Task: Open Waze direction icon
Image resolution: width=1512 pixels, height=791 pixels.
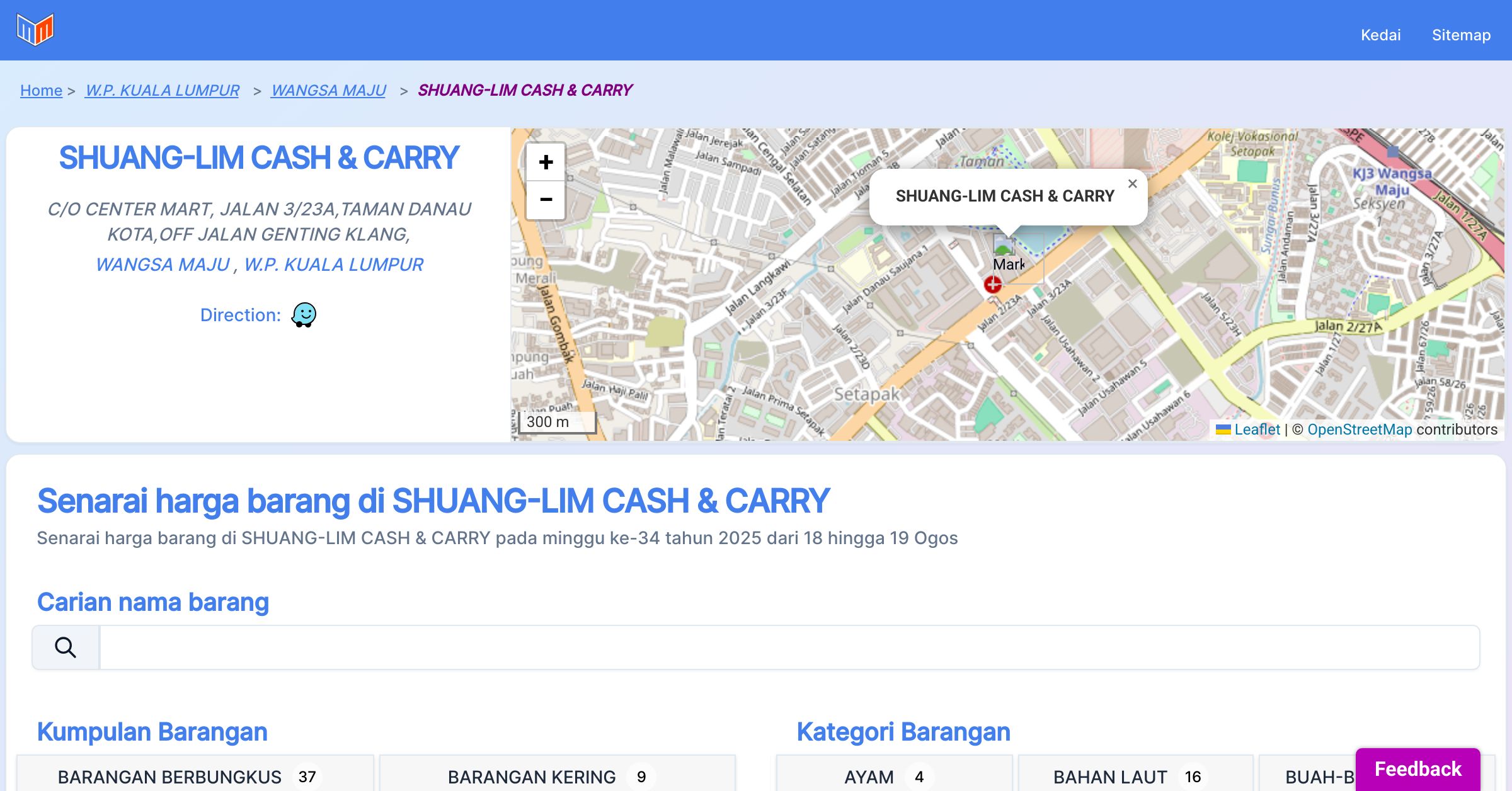Action: [304, 315]
